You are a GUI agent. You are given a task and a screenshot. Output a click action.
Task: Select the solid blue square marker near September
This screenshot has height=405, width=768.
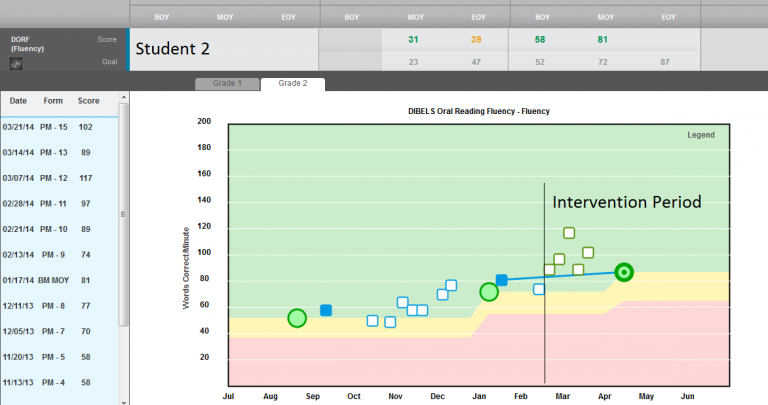click(x=326, y=310)
